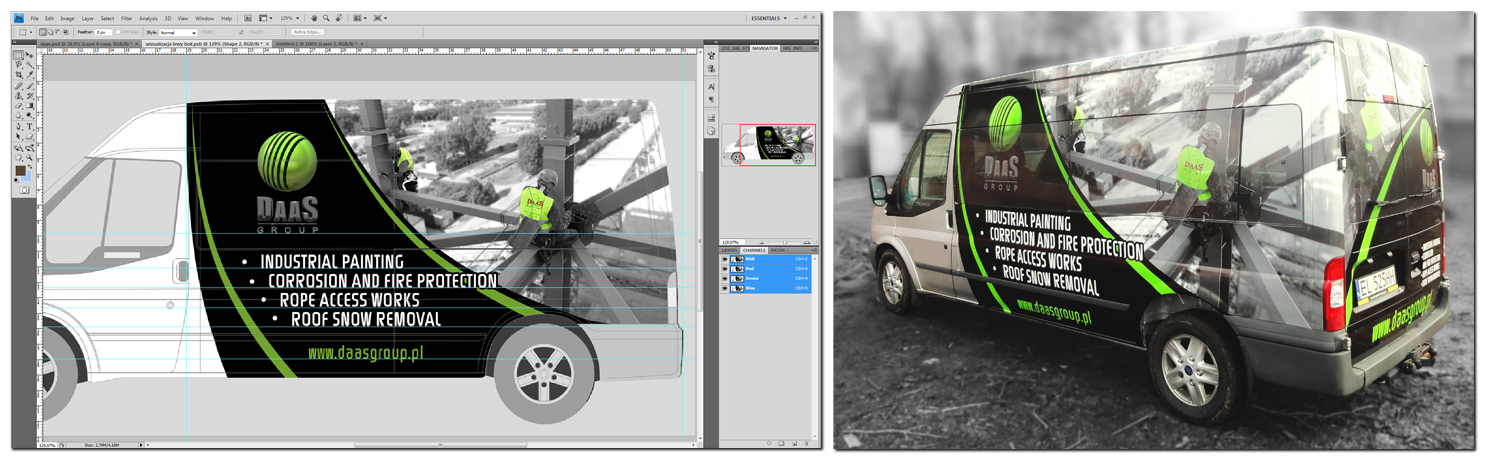Image resolution: width=1485 pixels, height=461 pixels.
Task: Switch to the Paths panel tab
Action: [777, 250]
